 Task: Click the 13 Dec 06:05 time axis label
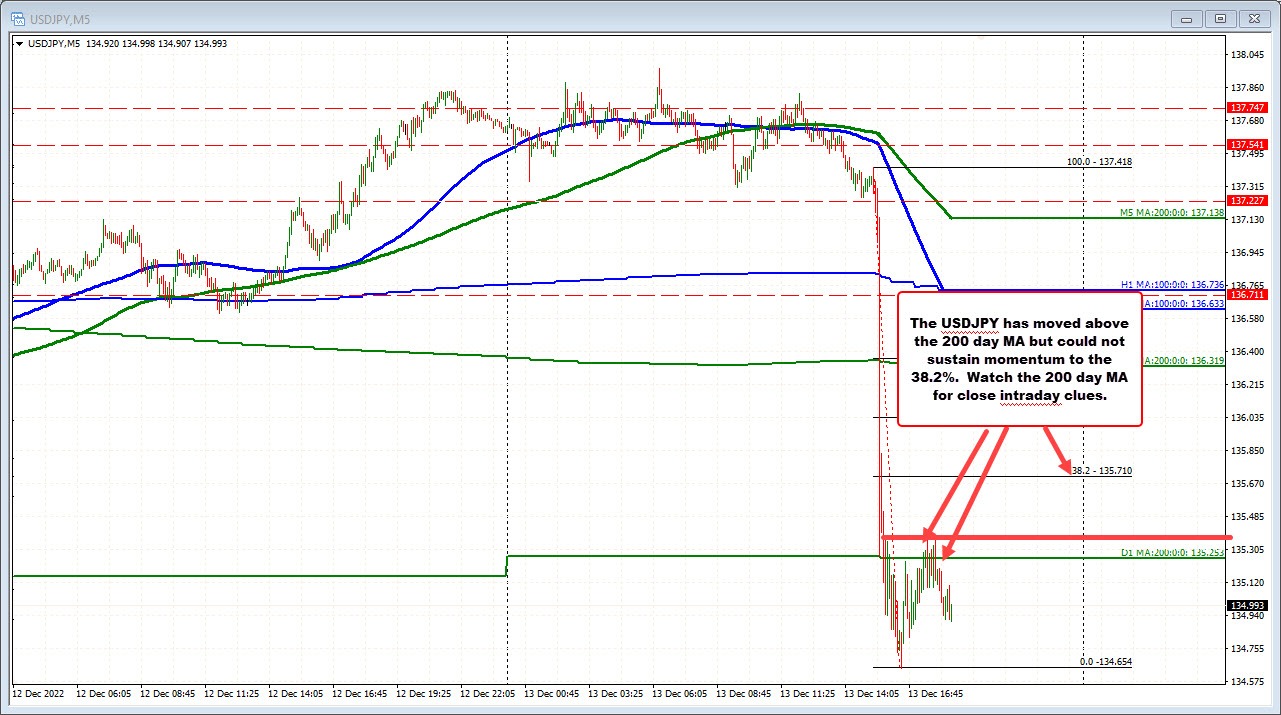(x=679, y=692)
